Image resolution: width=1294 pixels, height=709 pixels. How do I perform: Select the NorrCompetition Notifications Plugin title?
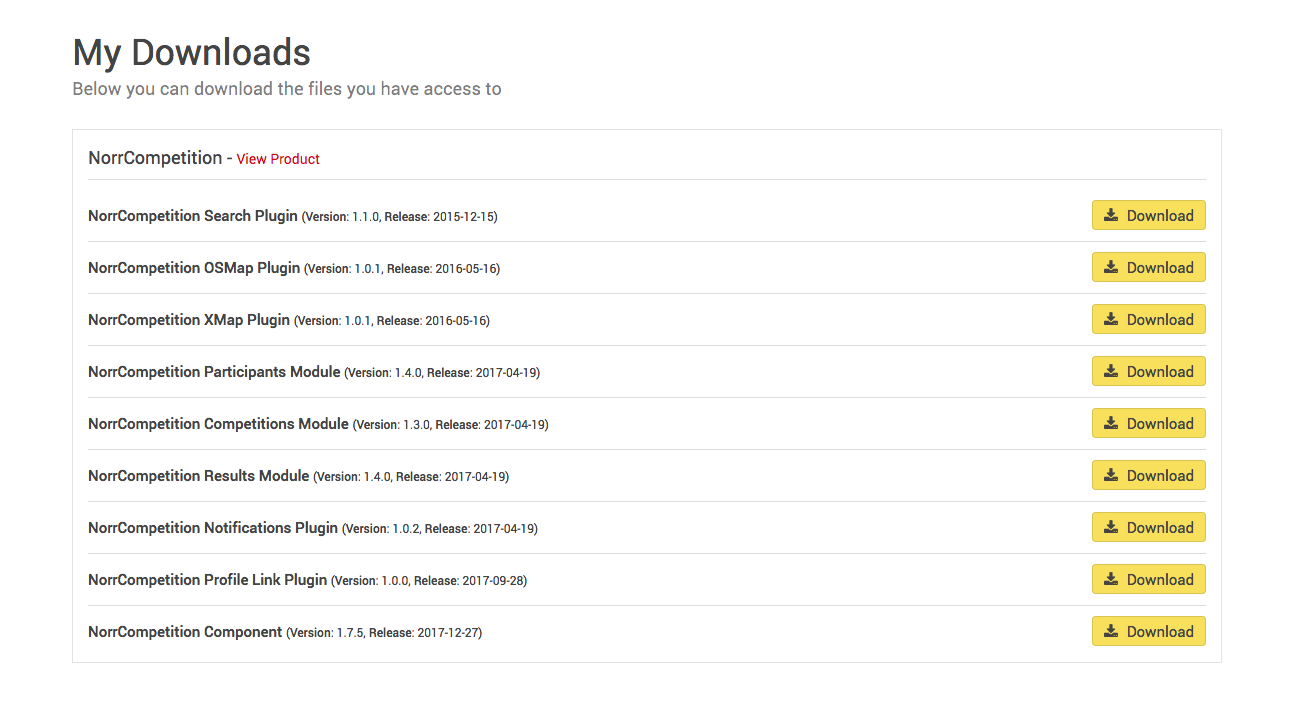point(213,528)
